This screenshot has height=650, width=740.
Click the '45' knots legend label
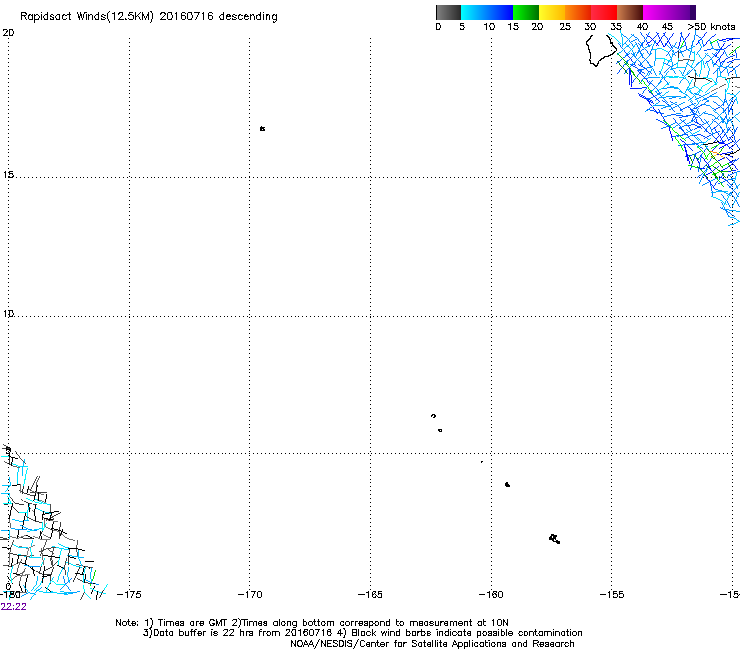click(x=667, y=27)
